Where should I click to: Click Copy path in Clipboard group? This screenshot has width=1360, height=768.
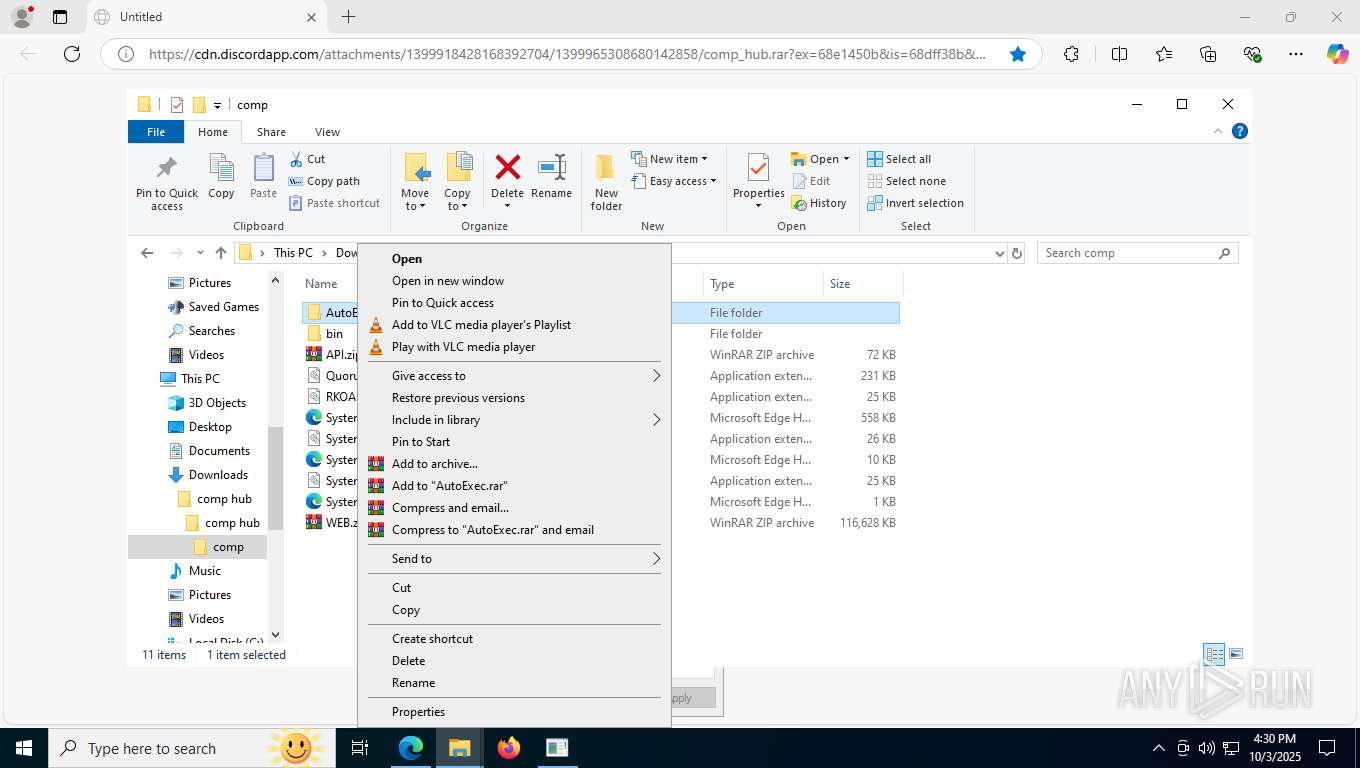(x=324, y=181)
